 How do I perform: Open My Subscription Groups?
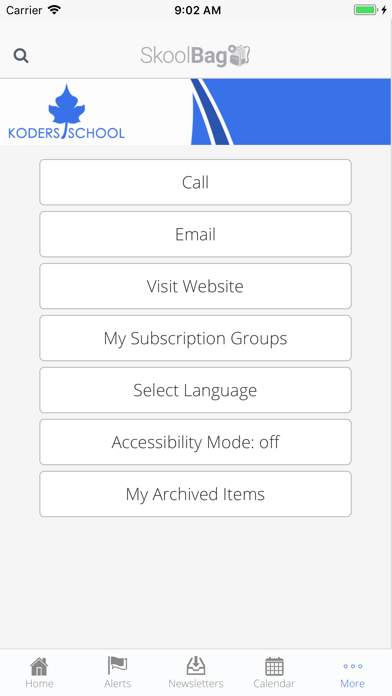click(195, 338)
